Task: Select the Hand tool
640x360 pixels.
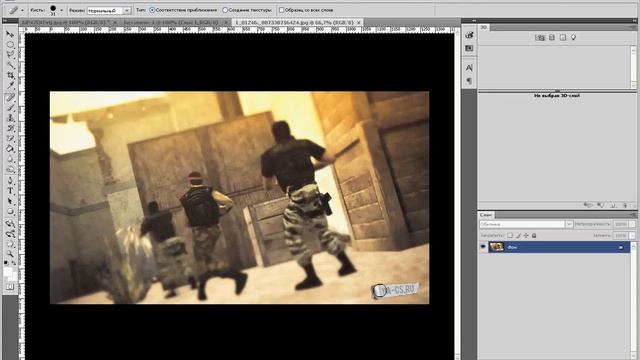Action: [x=10, y=244]
